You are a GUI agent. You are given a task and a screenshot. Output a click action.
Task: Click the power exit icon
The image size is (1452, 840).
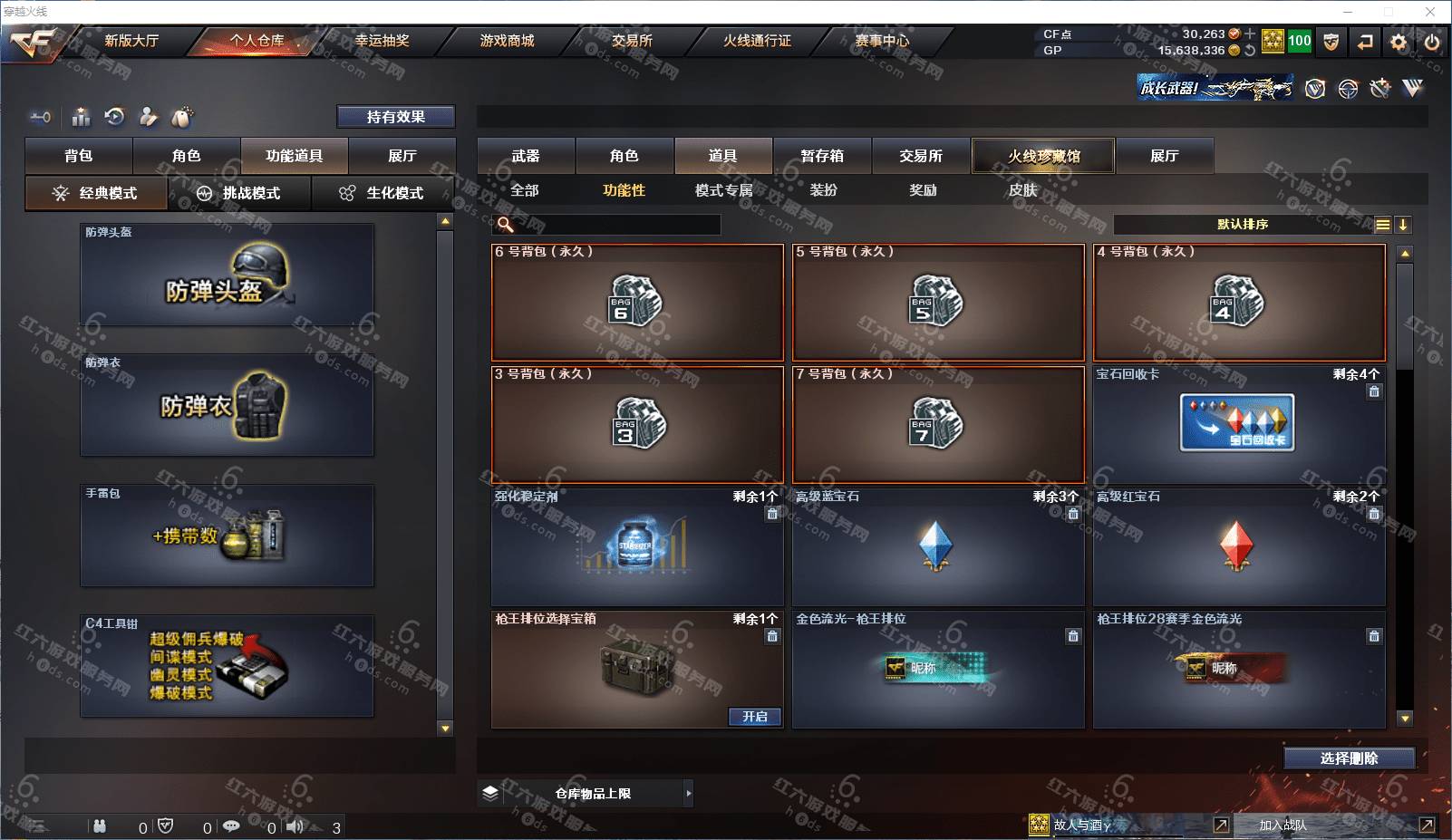tap(1432, 42)
